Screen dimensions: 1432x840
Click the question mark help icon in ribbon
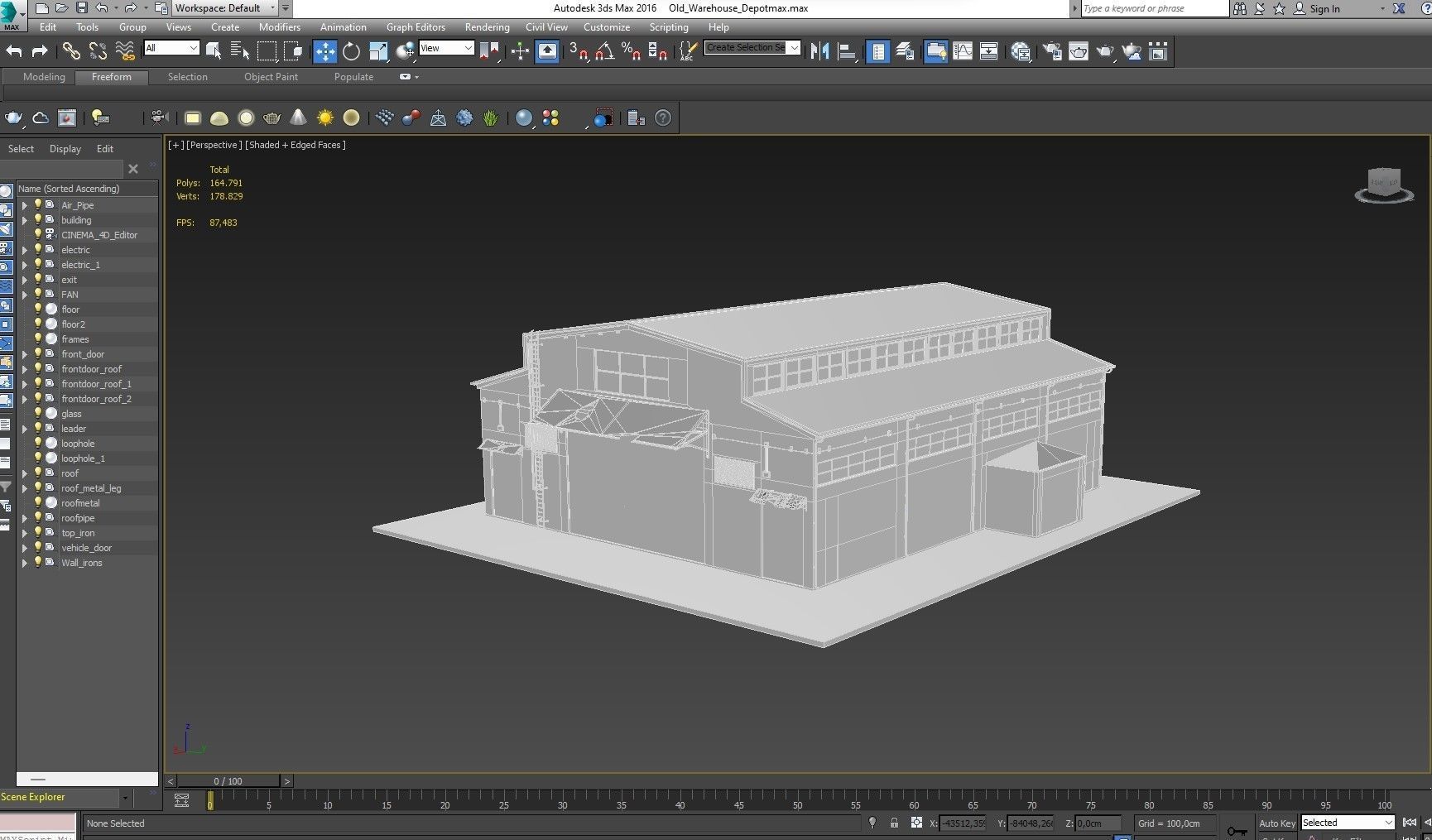pyautogui.click(x=663, y=118)
